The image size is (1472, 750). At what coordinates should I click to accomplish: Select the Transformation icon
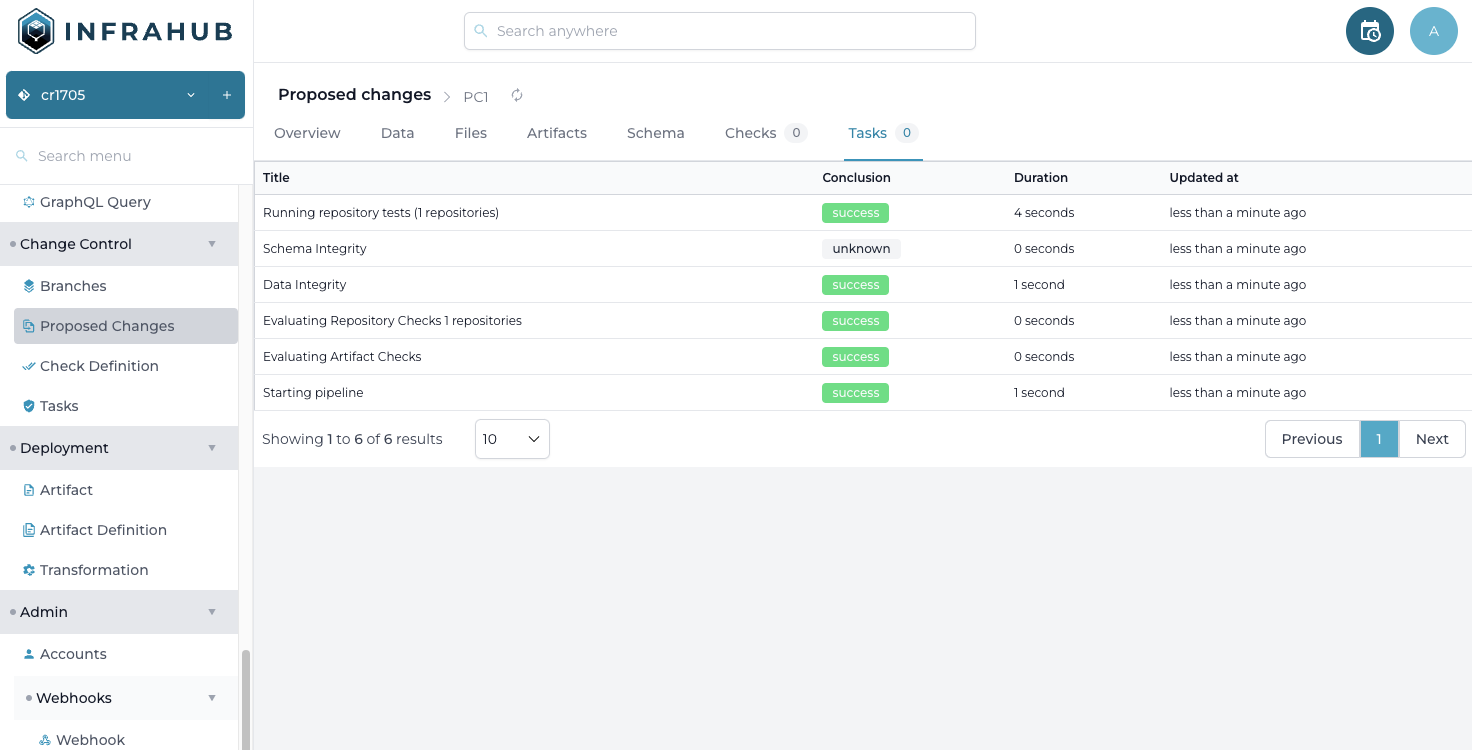(27, 570)
